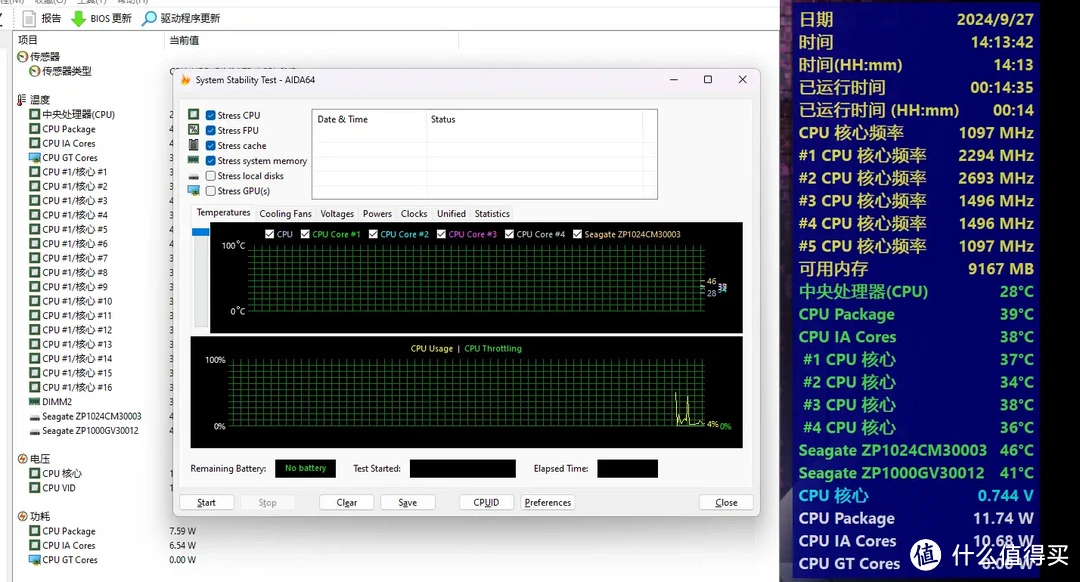This screenshot has height=582, width=1080.
Task: Select the CPU #1/核心 #8 row
Action: click(x=74, y=273)
